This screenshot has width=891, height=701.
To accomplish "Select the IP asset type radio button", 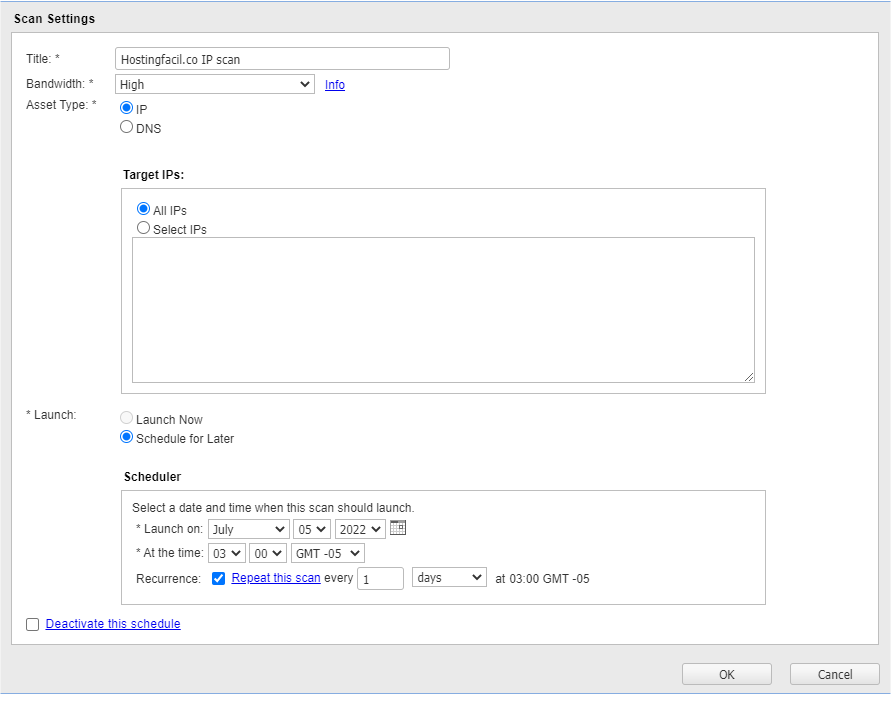I will [x=127, y=107].
